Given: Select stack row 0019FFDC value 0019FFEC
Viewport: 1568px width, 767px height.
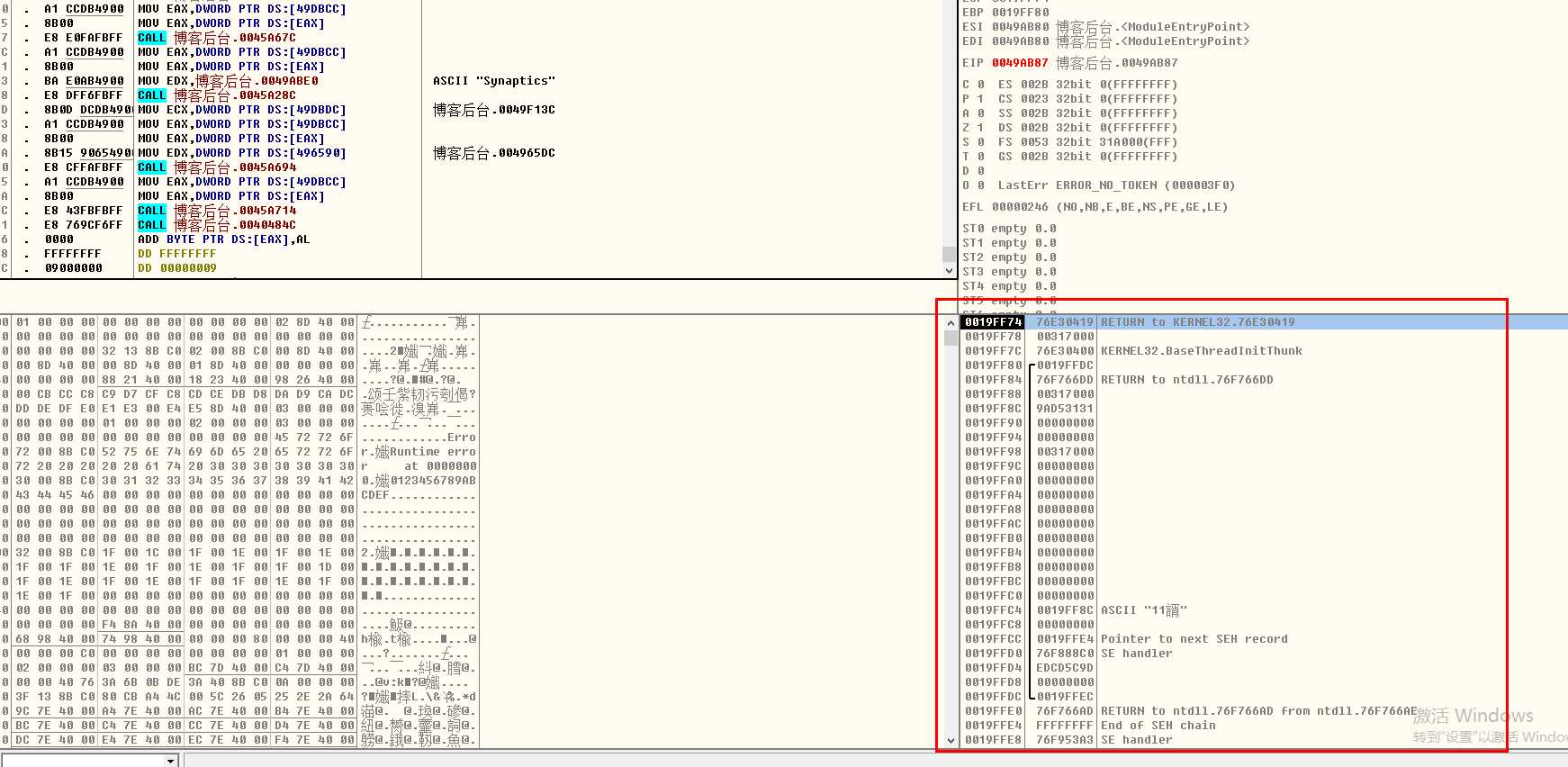Looking at the screenshot, I should point(1265,697).
